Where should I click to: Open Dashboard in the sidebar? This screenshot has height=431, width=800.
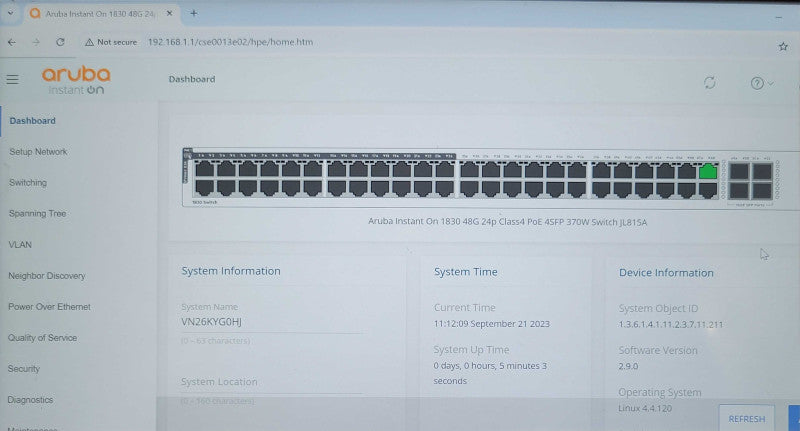(33, 121)
